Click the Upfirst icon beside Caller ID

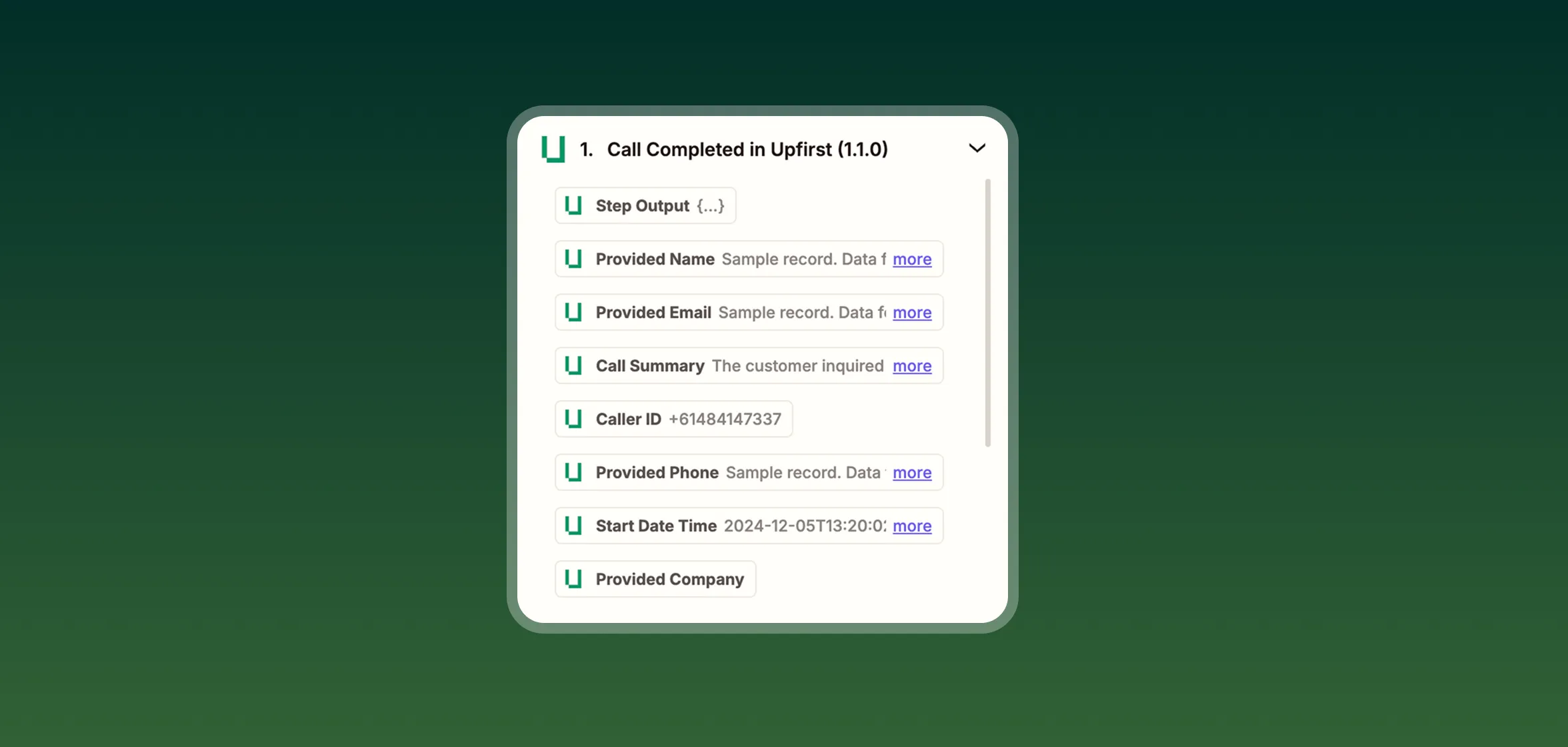click(x=574, y=419)
